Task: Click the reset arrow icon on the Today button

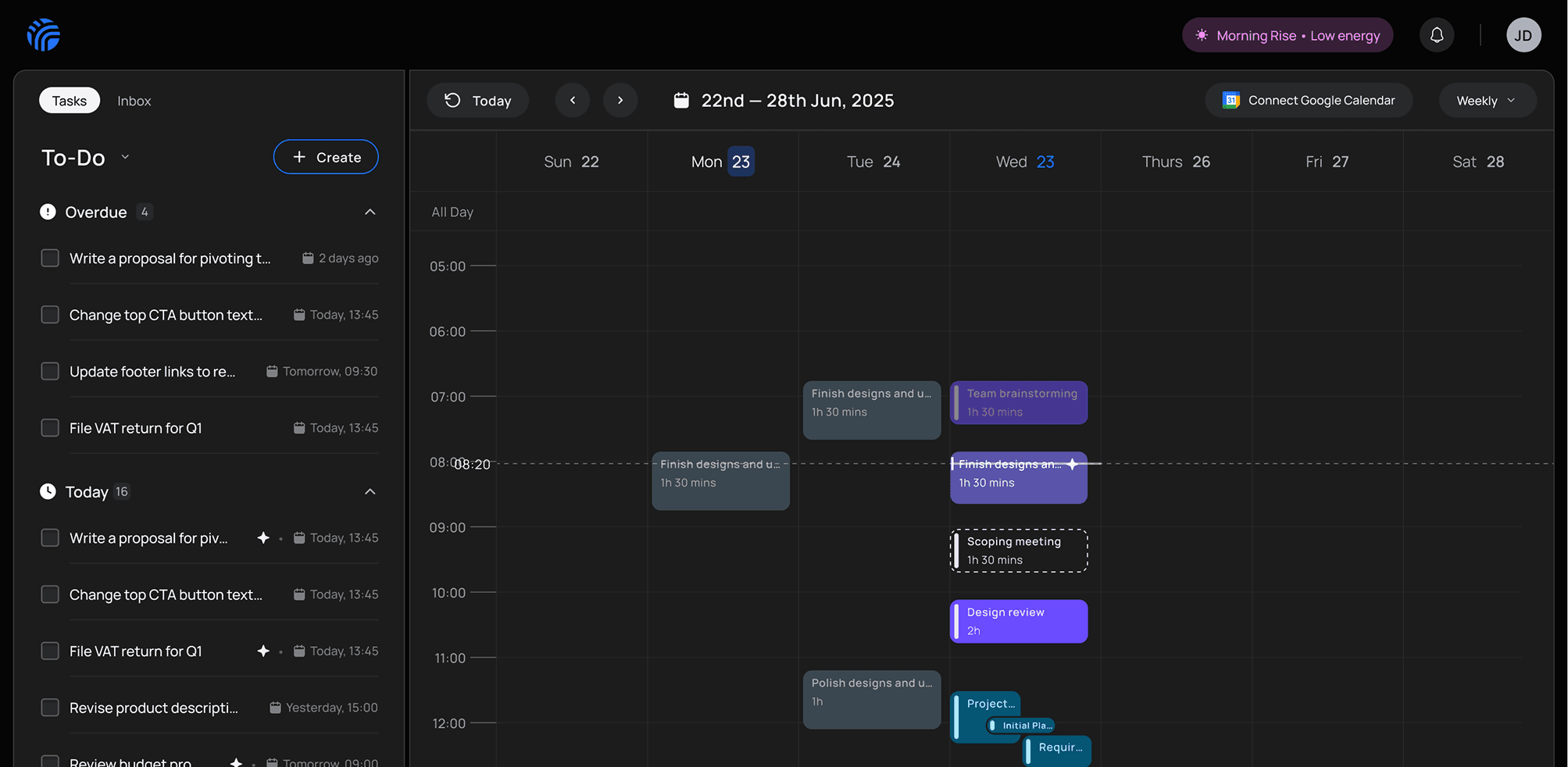Action: tap(452, 100)
